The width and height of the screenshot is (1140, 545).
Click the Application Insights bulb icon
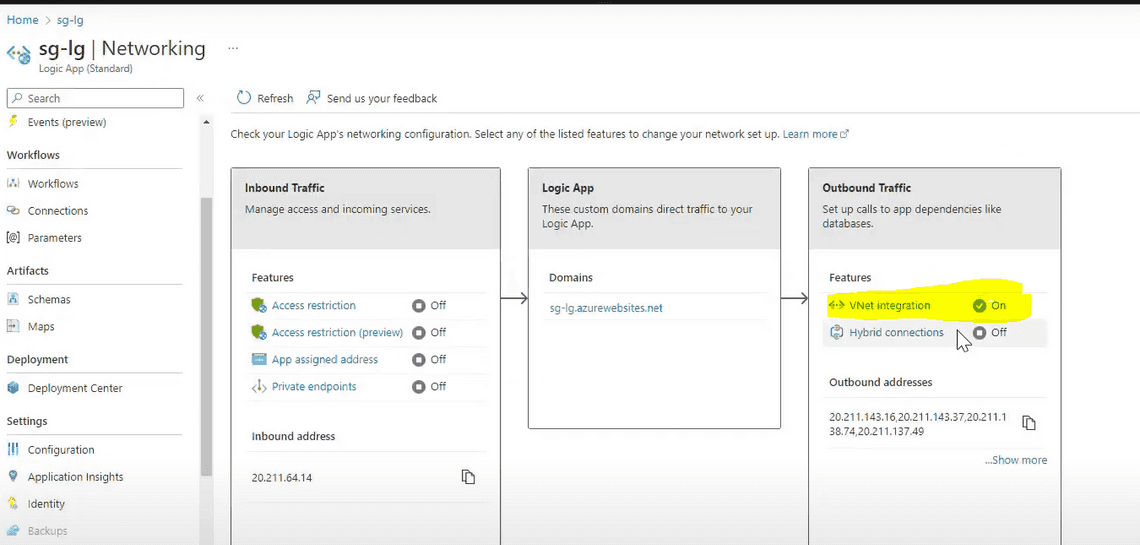pos(13,477)
